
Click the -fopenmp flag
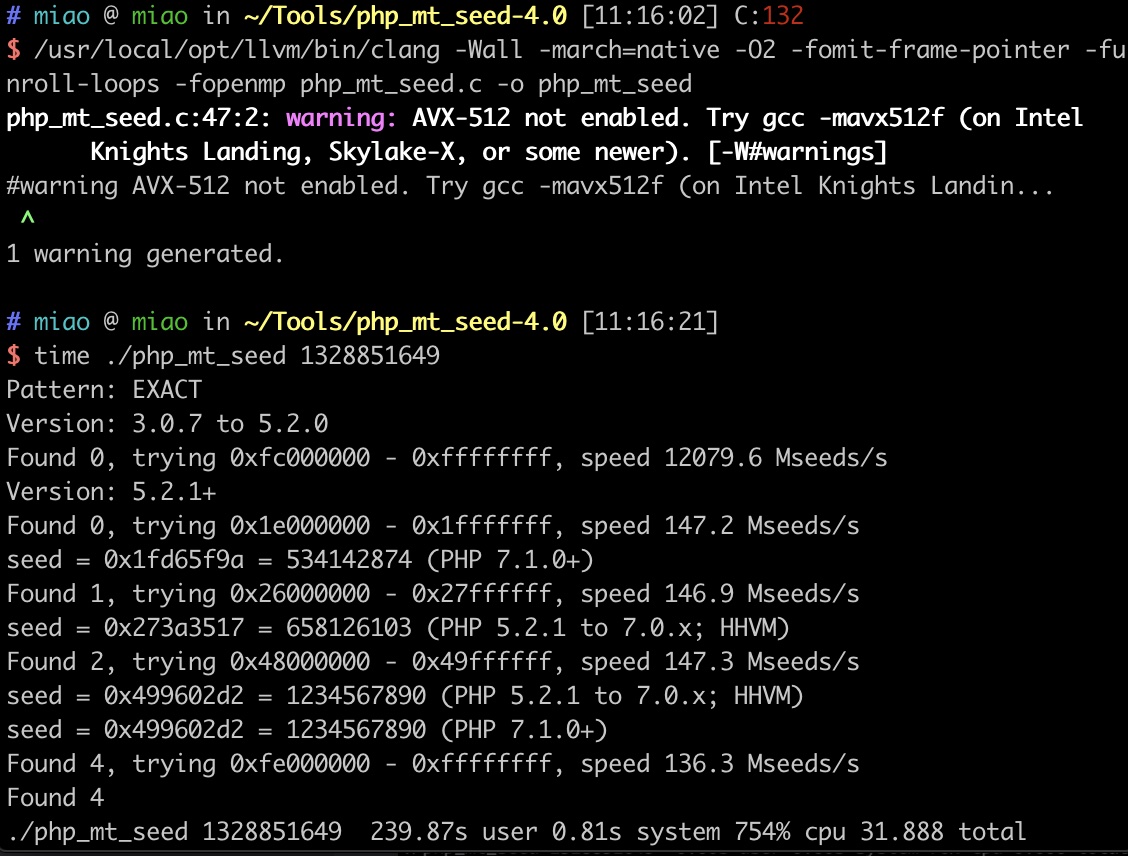click(x=230, y=84)
